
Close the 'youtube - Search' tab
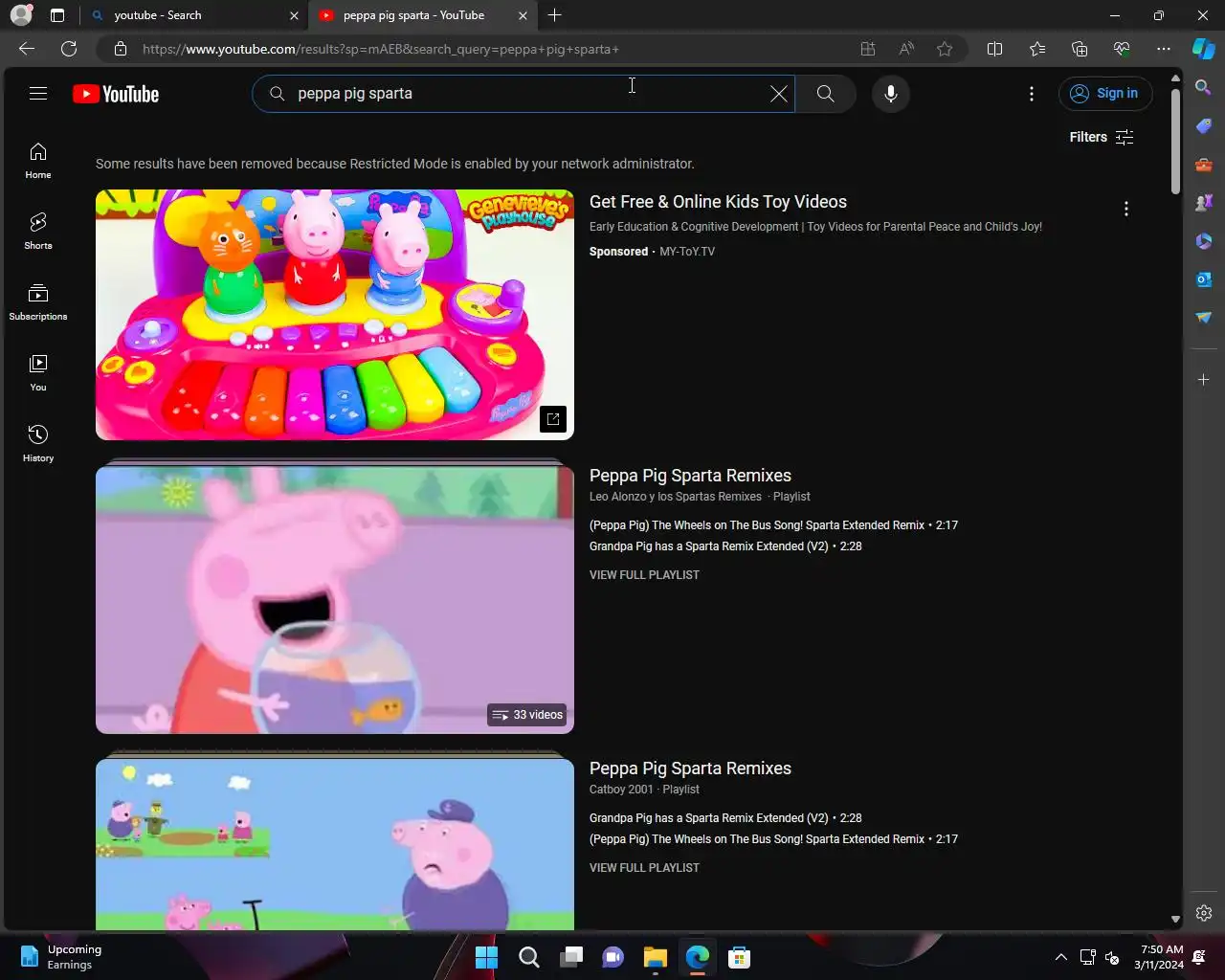coord(294,15)
